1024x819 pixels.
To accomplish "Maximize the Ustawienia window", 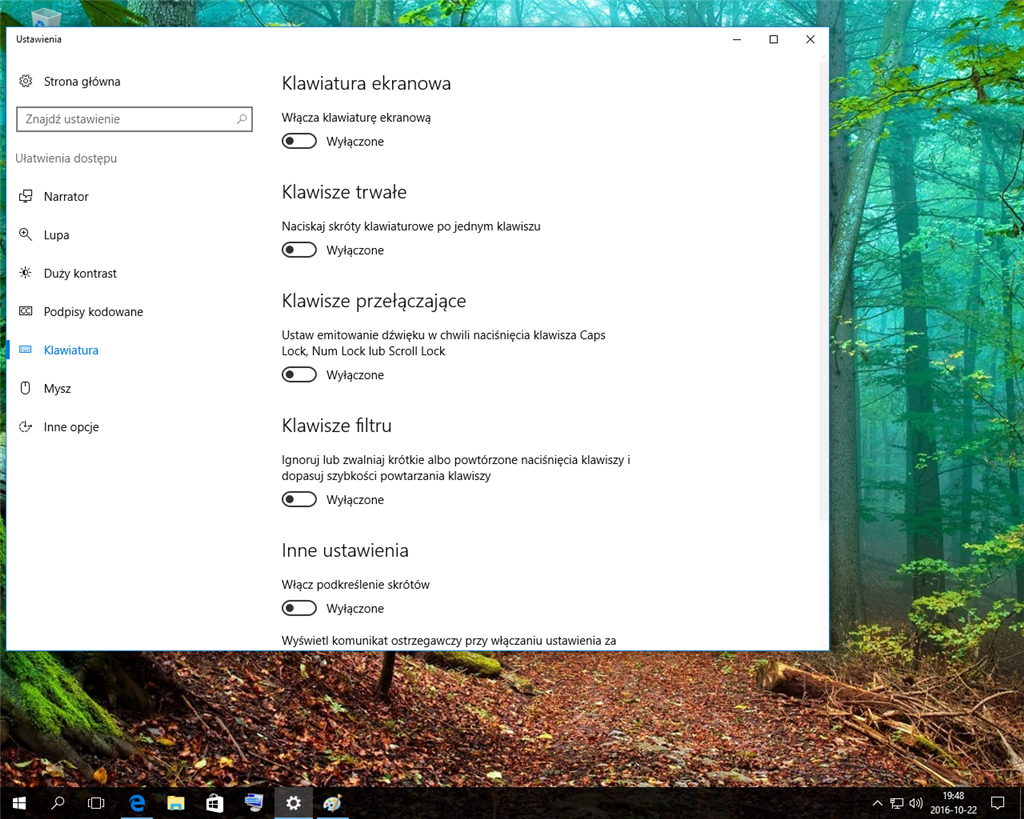I will pos(773,39).
